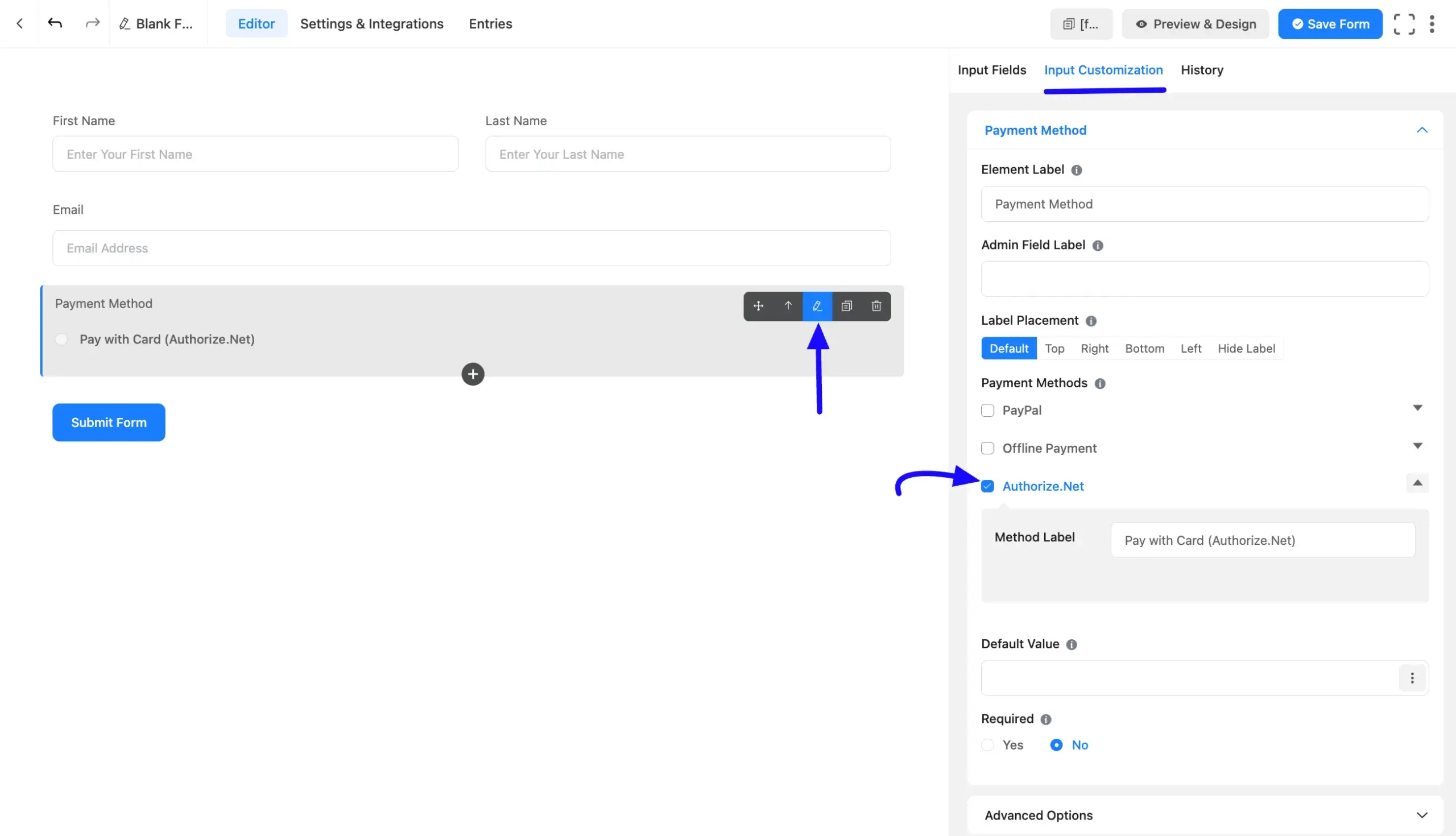The image size is (1456, 836).
Task: Open the Settings & Integrations tab
Action: [x=371, y=23]
